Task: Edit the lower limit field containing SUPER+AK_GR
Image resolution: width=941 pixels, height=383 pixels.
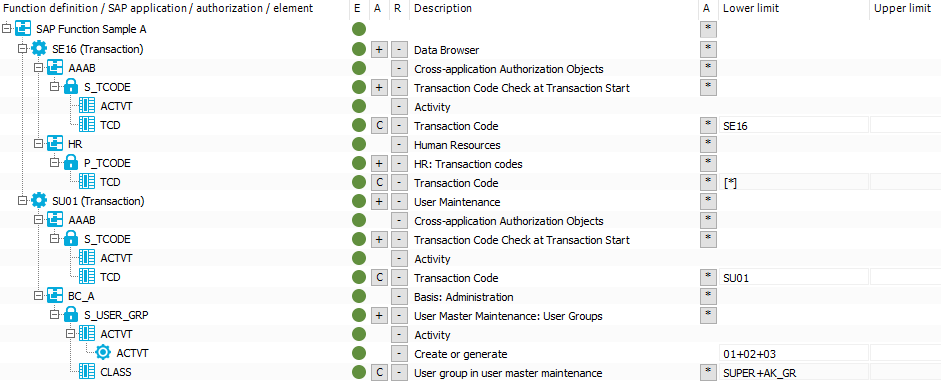Action: [793, 373]
